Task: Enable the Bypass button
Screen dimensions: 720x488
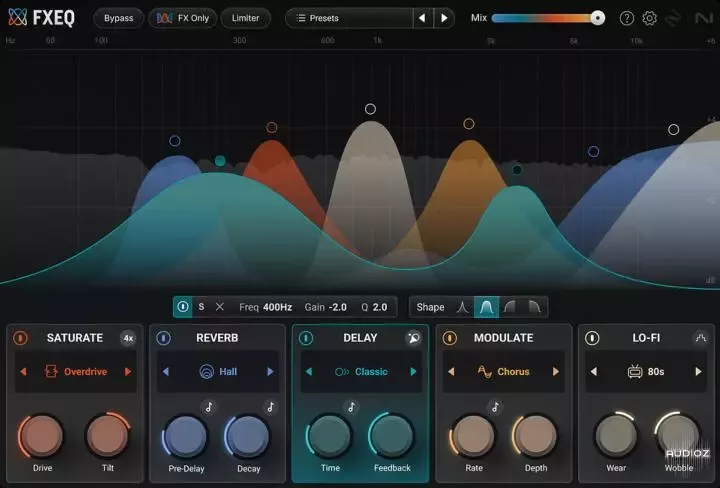Action: click(x=118, y=18)
